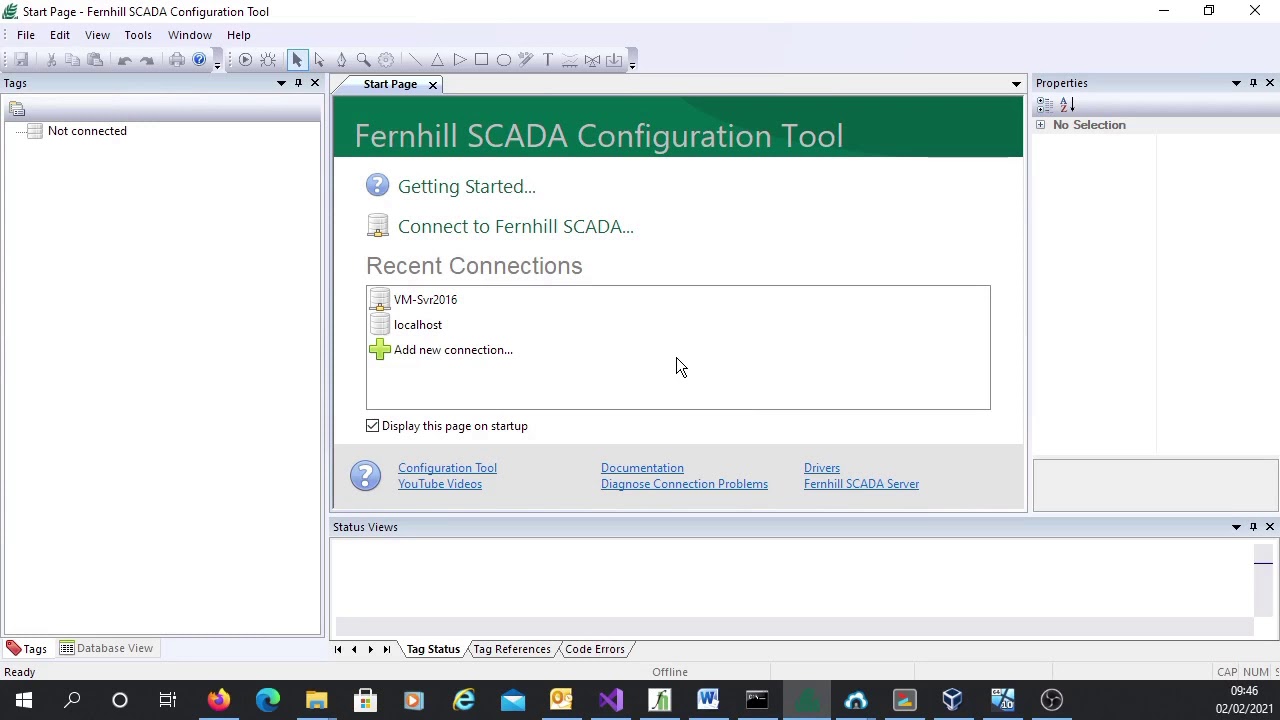
Task: Expand the No Selection property node
Action: click(1041, 125)
